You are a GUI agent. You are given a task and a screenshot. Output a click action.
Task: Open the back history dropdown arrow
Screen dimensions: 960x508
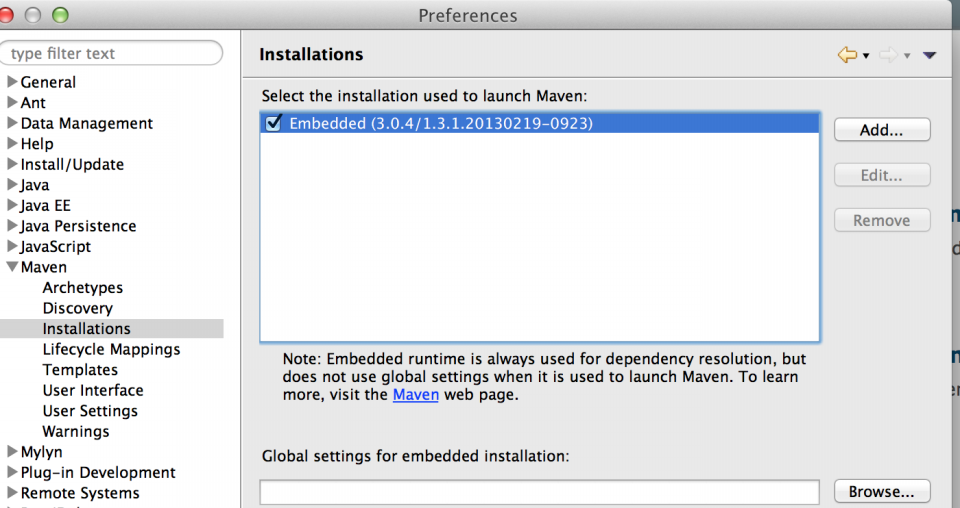[866, 56]
